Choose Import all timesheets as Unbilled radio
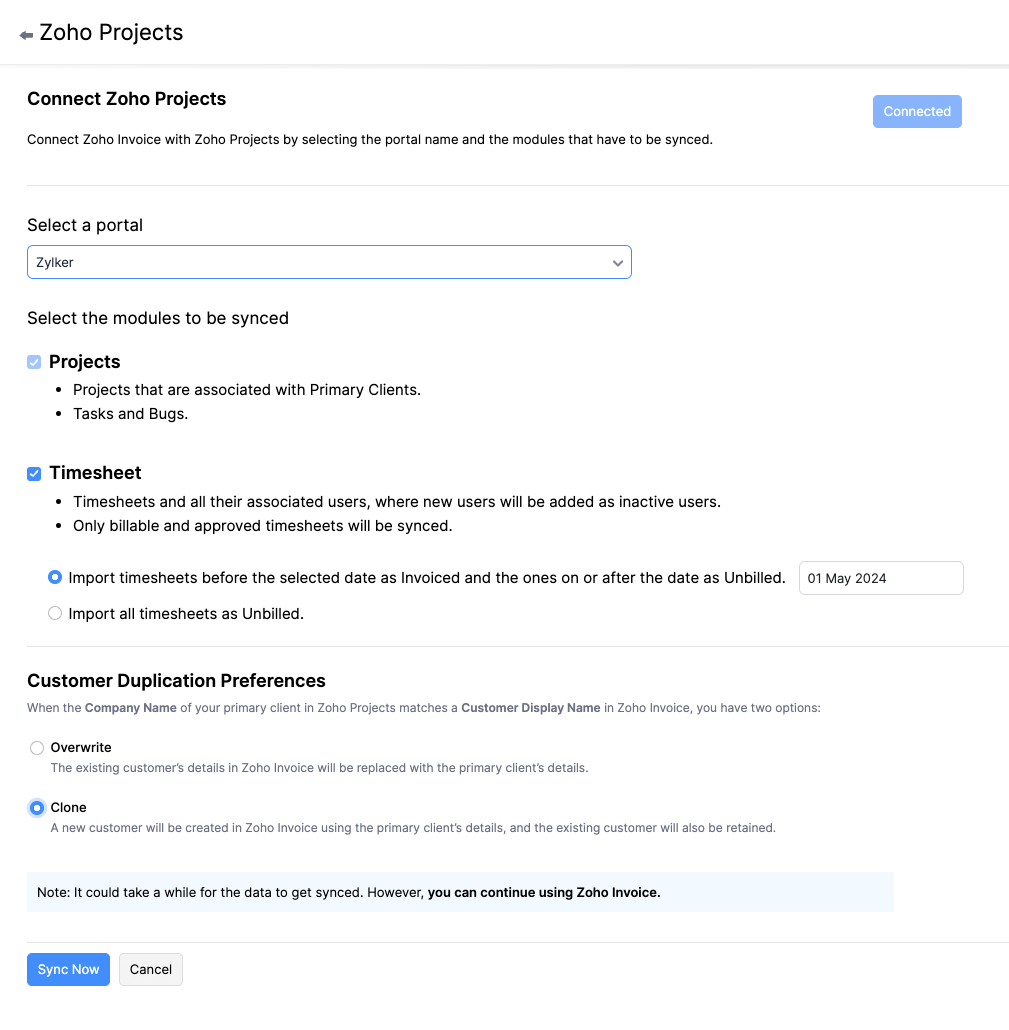Image resolution: width=1009 pixels, height=1030 pixels. [55, 614]
